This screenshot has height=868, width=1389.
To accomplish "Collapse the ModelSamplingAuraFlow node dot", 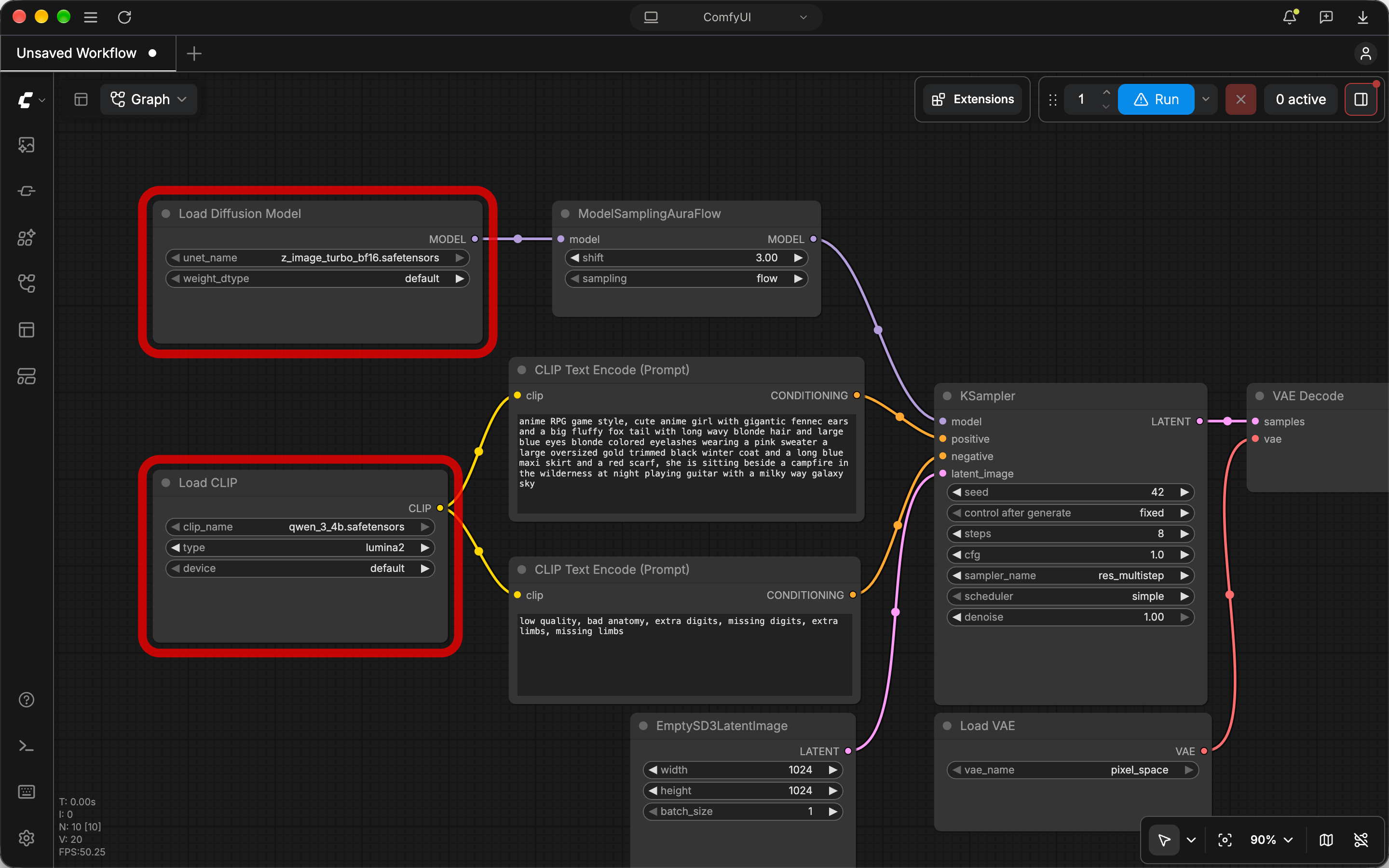I will [x=565, y=214].
